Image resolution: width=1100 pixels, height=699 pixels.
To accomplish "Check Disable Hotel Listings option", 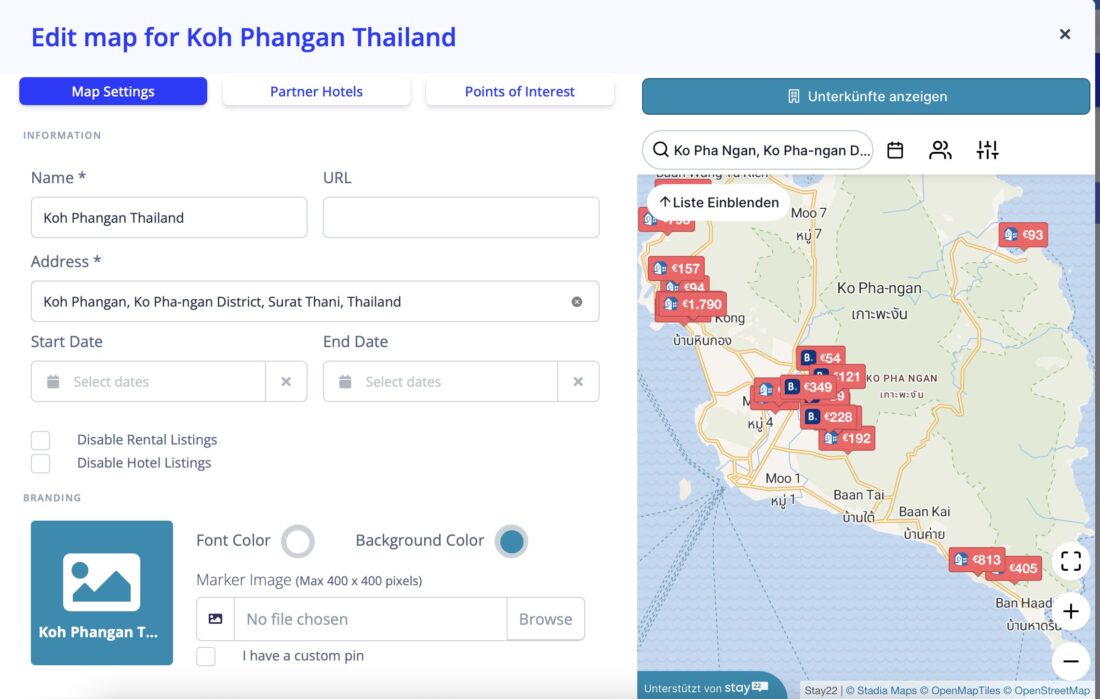I will pos(41,463).
